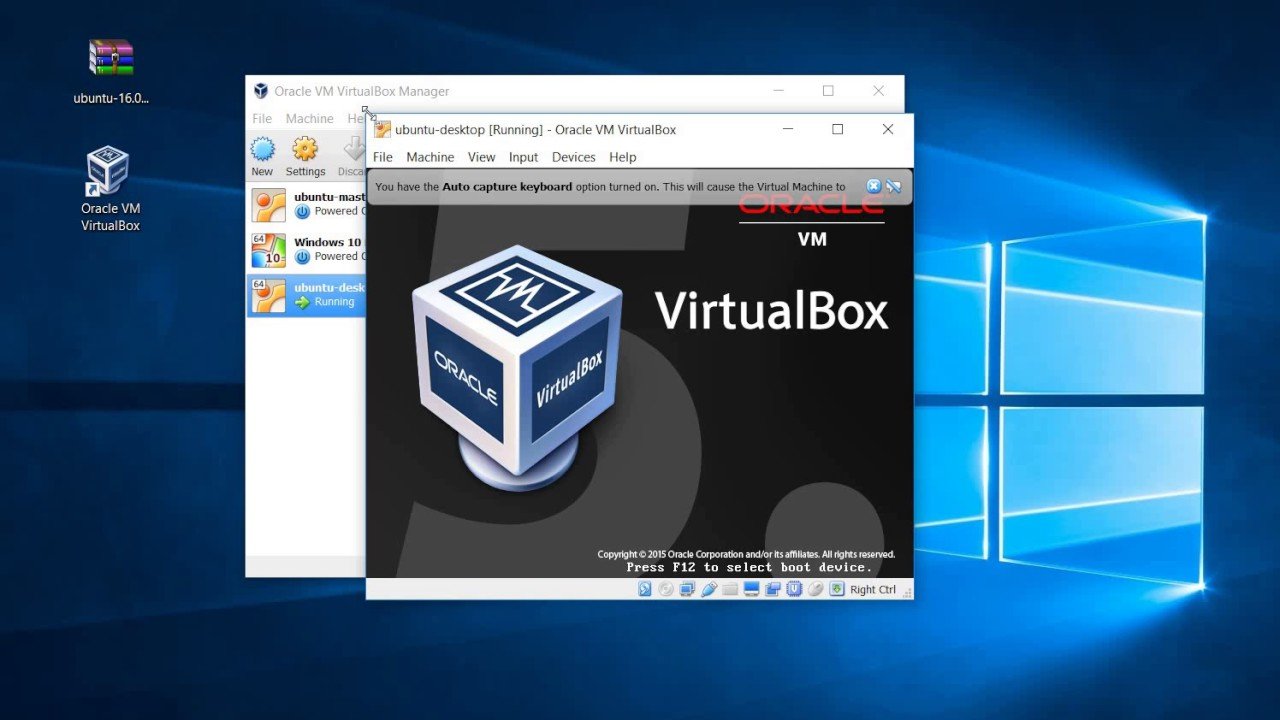The height and width of the screenshot is (720, 1280).
Task: Open the Machine menu in VirtualBox Manager
Action: [309, 118]
